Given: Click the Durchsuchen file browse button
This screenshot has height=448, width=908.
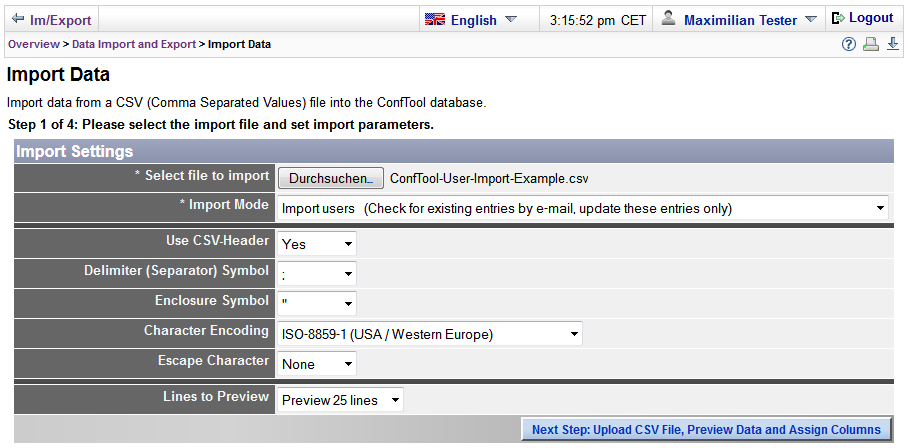Looking at the screenshot, I should (x=331, y=178).
